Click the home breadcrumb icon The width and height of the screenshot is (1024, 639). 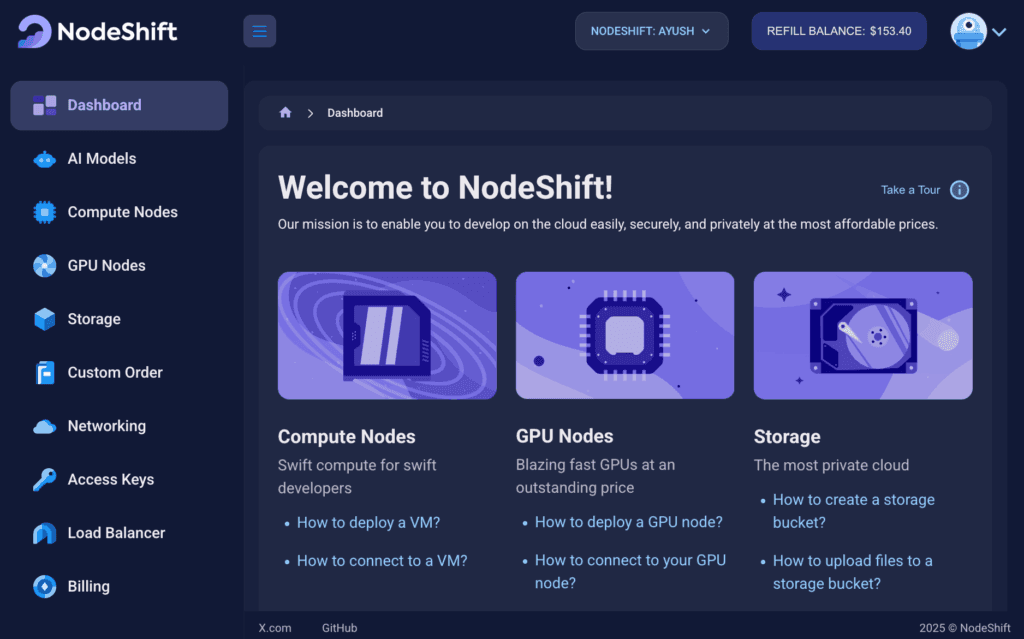point(285,112)
